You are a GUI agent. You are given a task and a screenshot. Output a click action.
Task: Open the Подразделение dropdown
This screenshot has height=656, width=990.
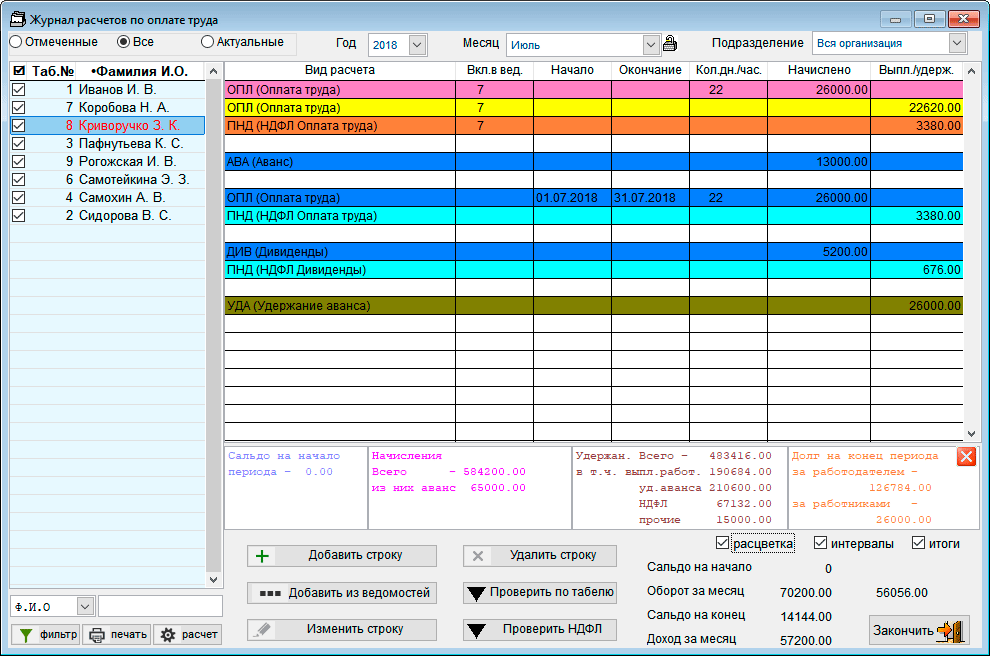point(957,43)
